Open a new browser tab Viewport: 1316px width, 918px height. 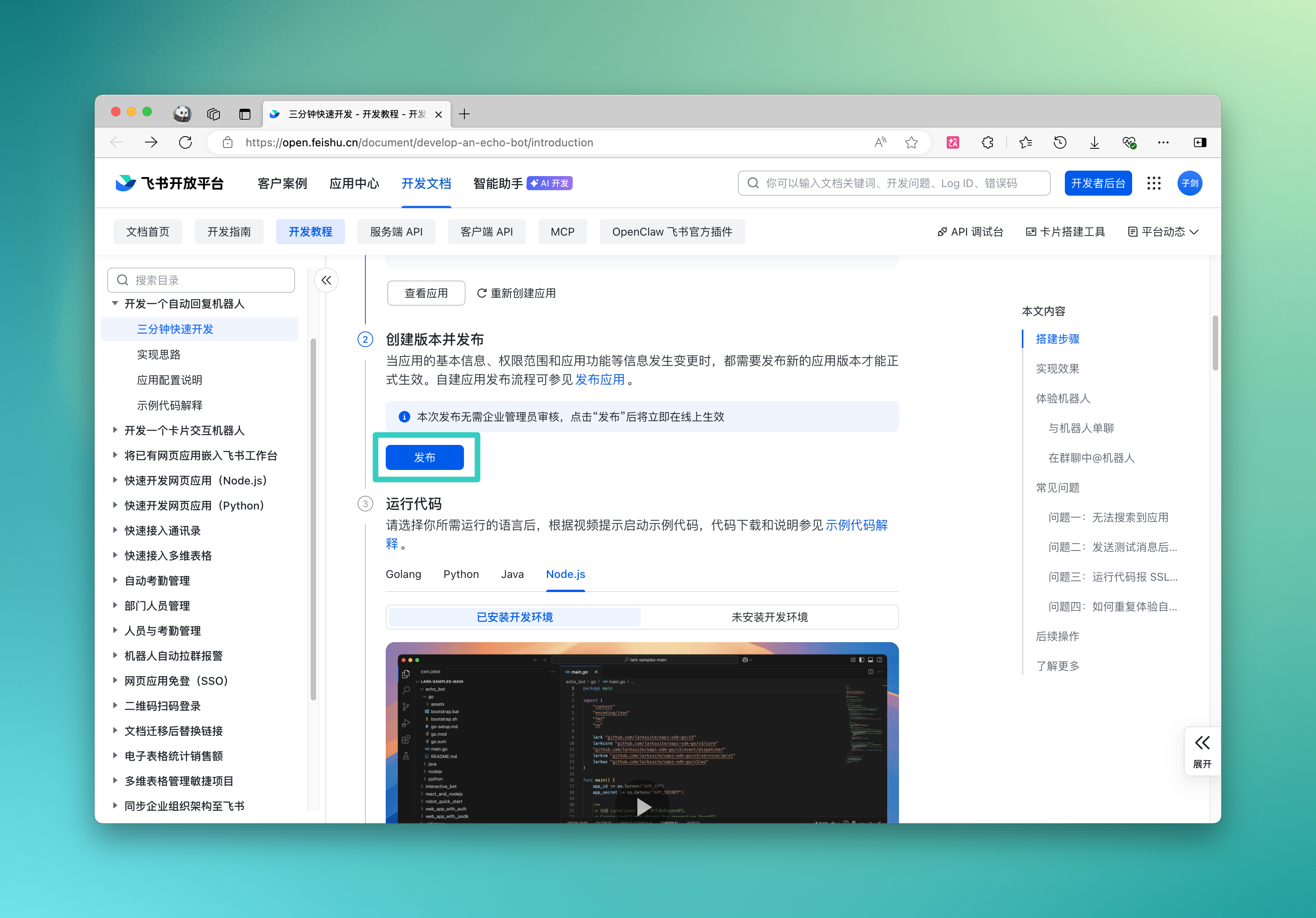tap(464, 114)
